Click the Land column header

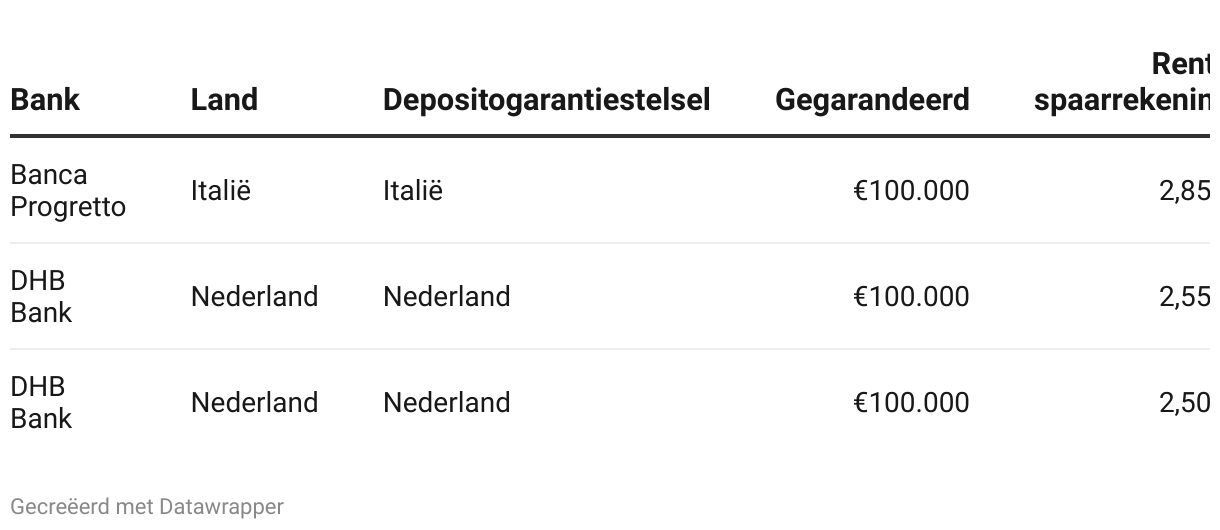(224, 100)
